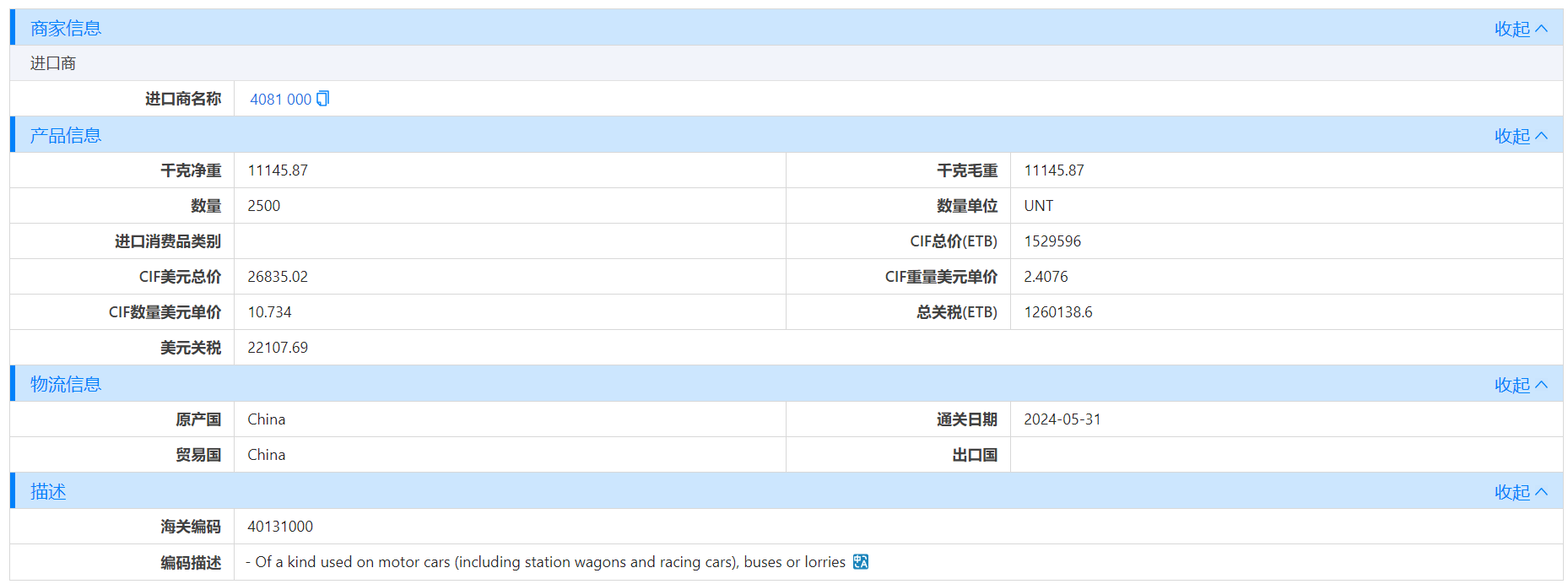The width and height of the screenshot is (1568, 584).
Task: Click the 描述 header title
Action: click(48, 492)
